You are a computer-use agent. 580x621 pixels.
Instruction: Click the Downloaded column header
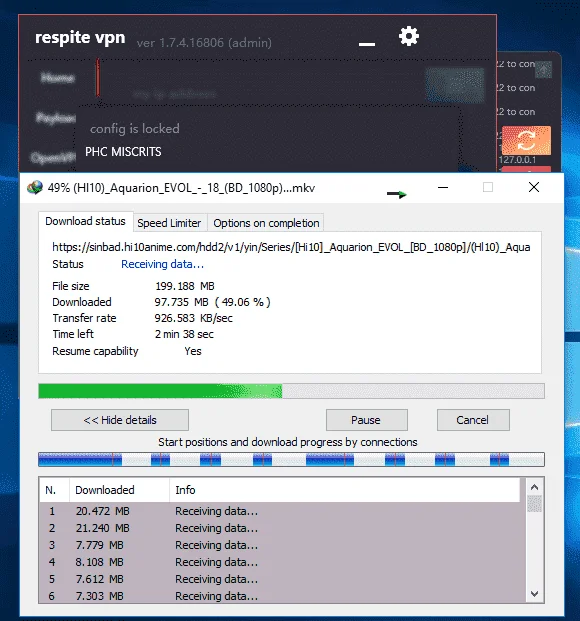pyautogui.click(x=120, y=490)
